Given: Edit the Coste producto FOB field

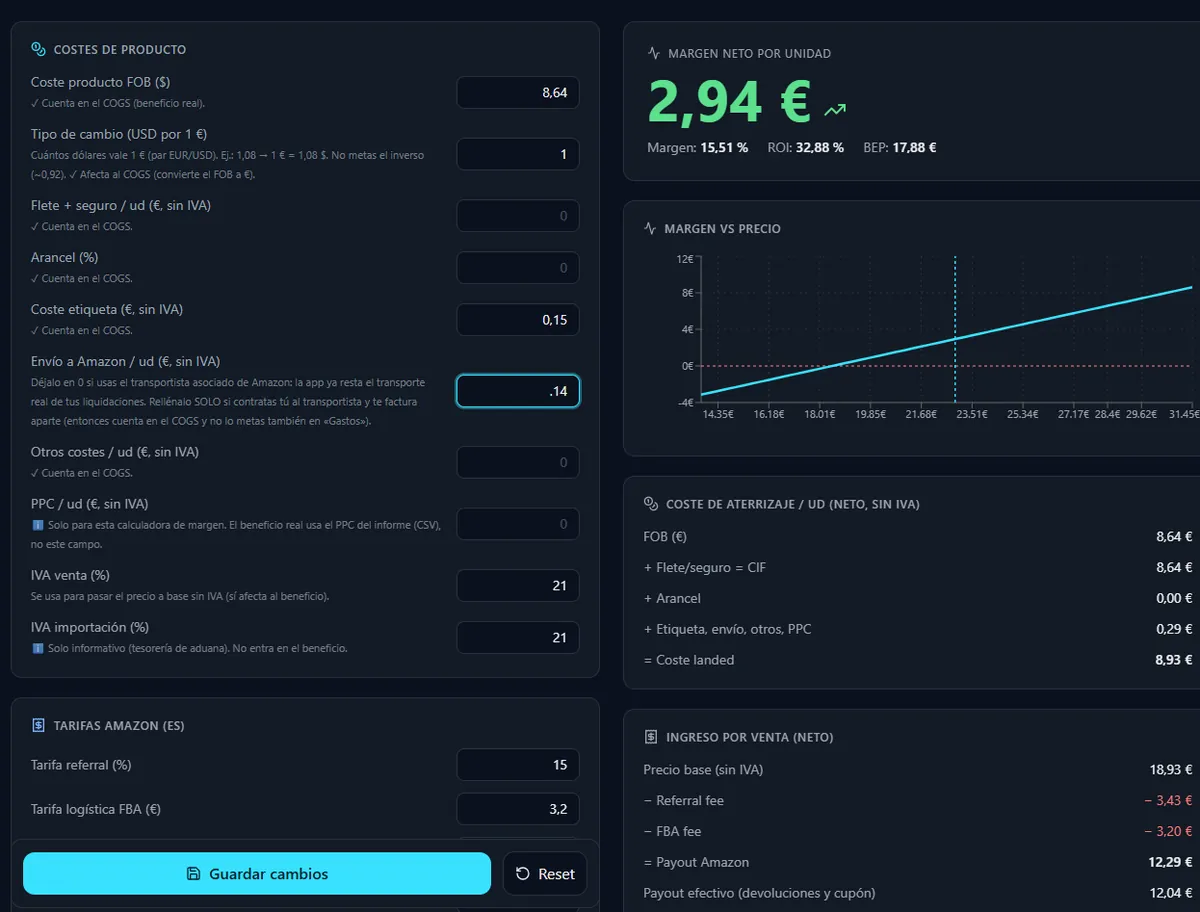Looking at the screenshot, I should click(518, 92).
